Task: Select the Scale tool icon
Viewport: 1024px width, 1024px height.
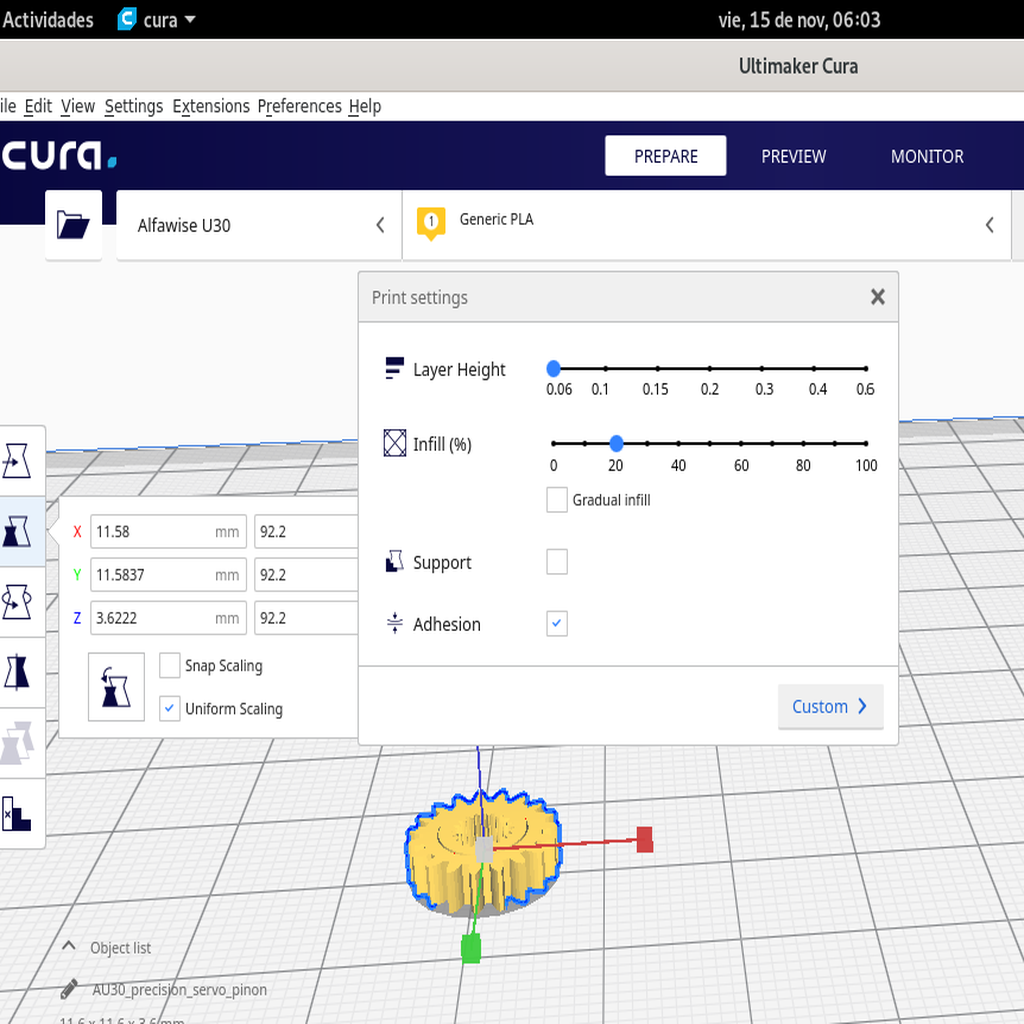Action: point(18,531)
